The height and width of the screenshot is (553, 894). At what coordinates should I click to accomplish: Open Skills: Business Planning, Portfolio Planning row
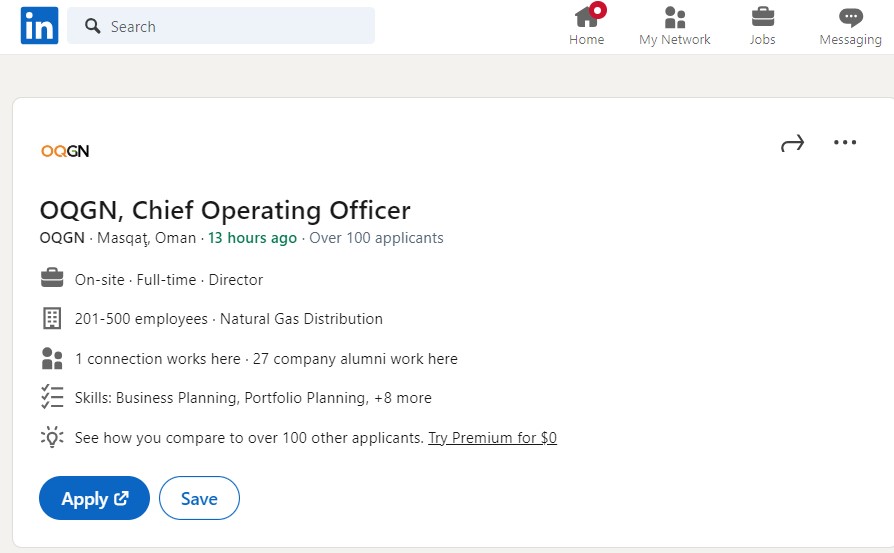[x=253, y=398]
